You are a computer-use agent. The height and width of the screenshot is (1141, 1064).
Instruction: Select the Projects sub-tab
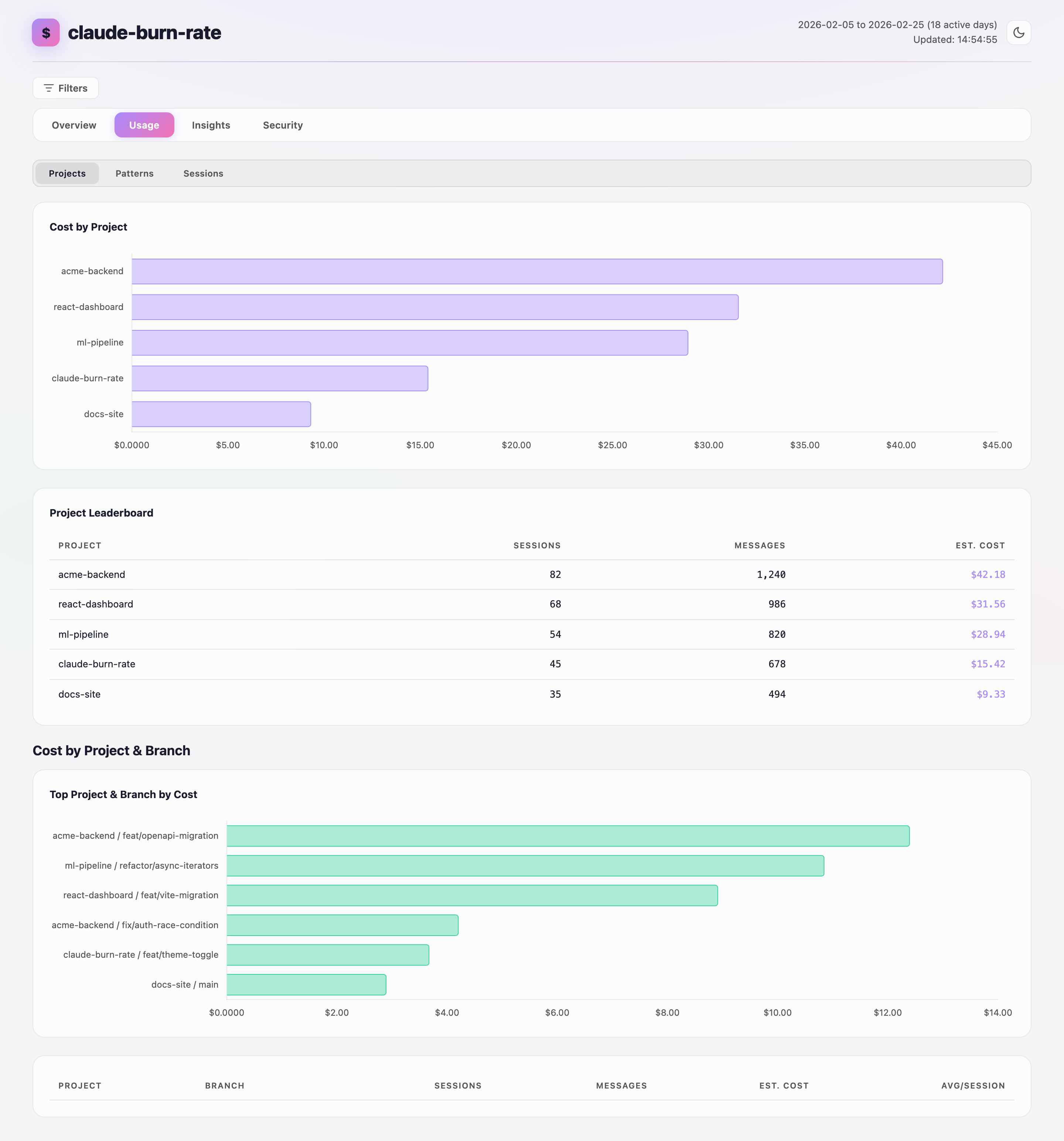coord(67,173)
